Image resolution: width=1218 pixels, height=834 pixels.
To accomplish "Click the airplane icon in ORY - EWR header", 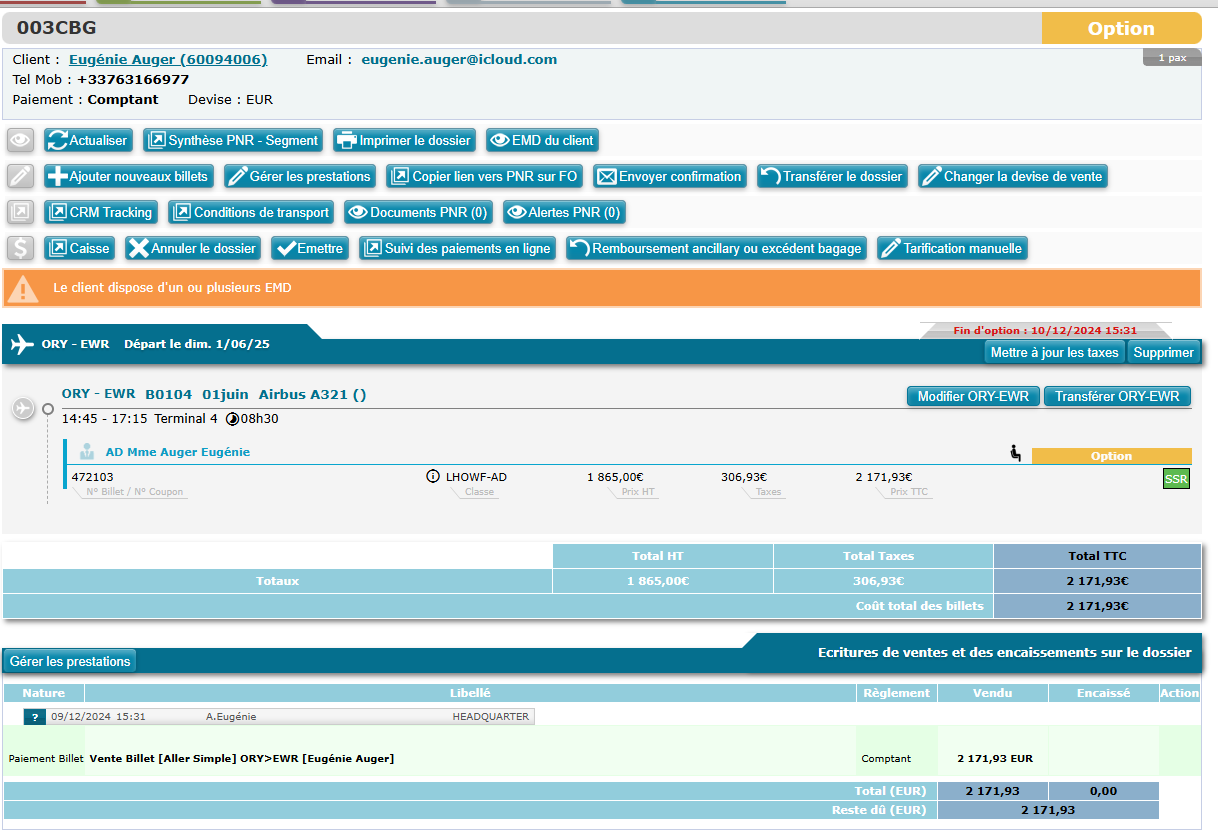I will (21, 345).
